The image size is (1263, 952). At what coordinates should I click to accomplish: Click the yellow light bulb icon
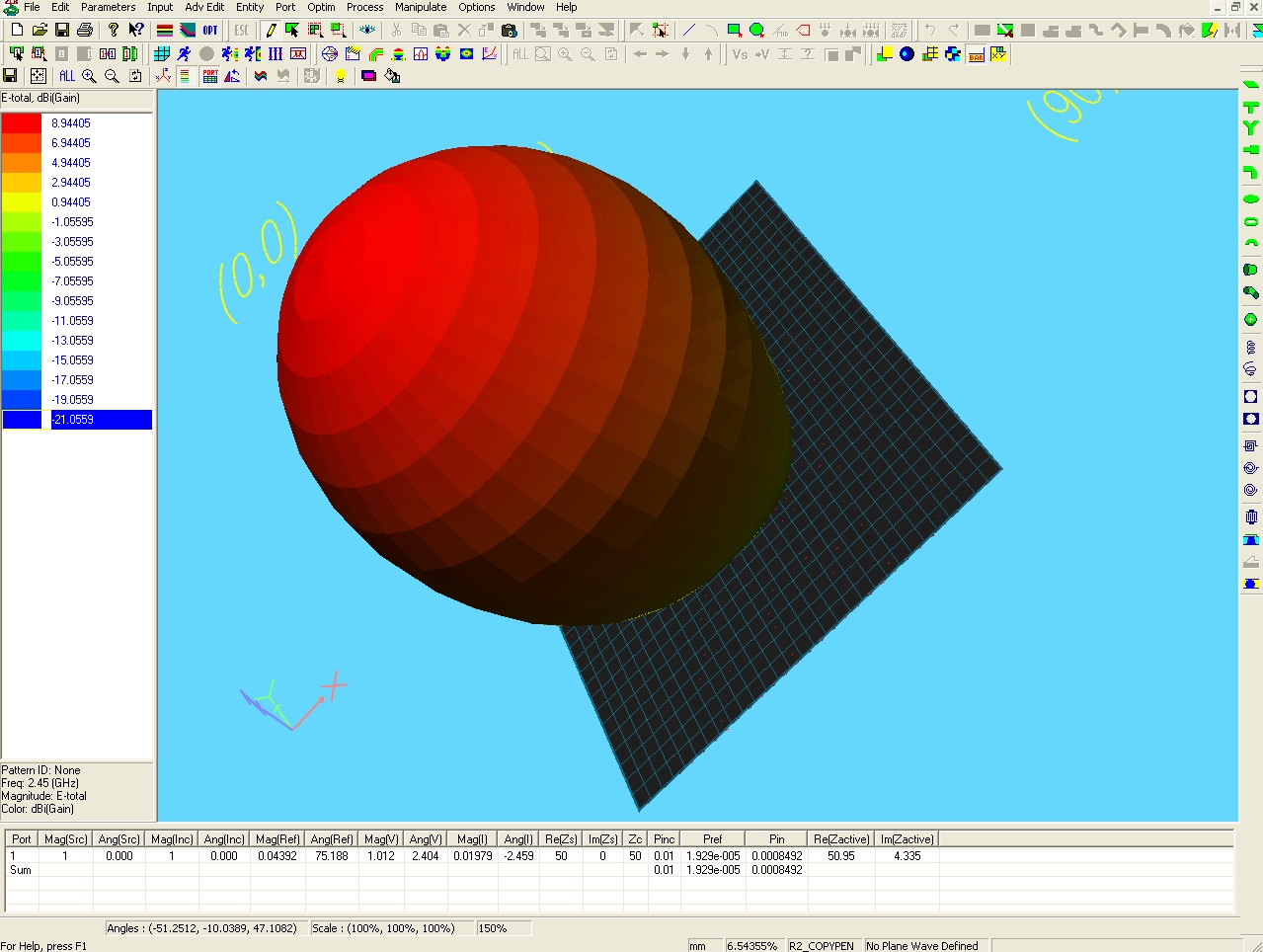click(x=341, y=76)
